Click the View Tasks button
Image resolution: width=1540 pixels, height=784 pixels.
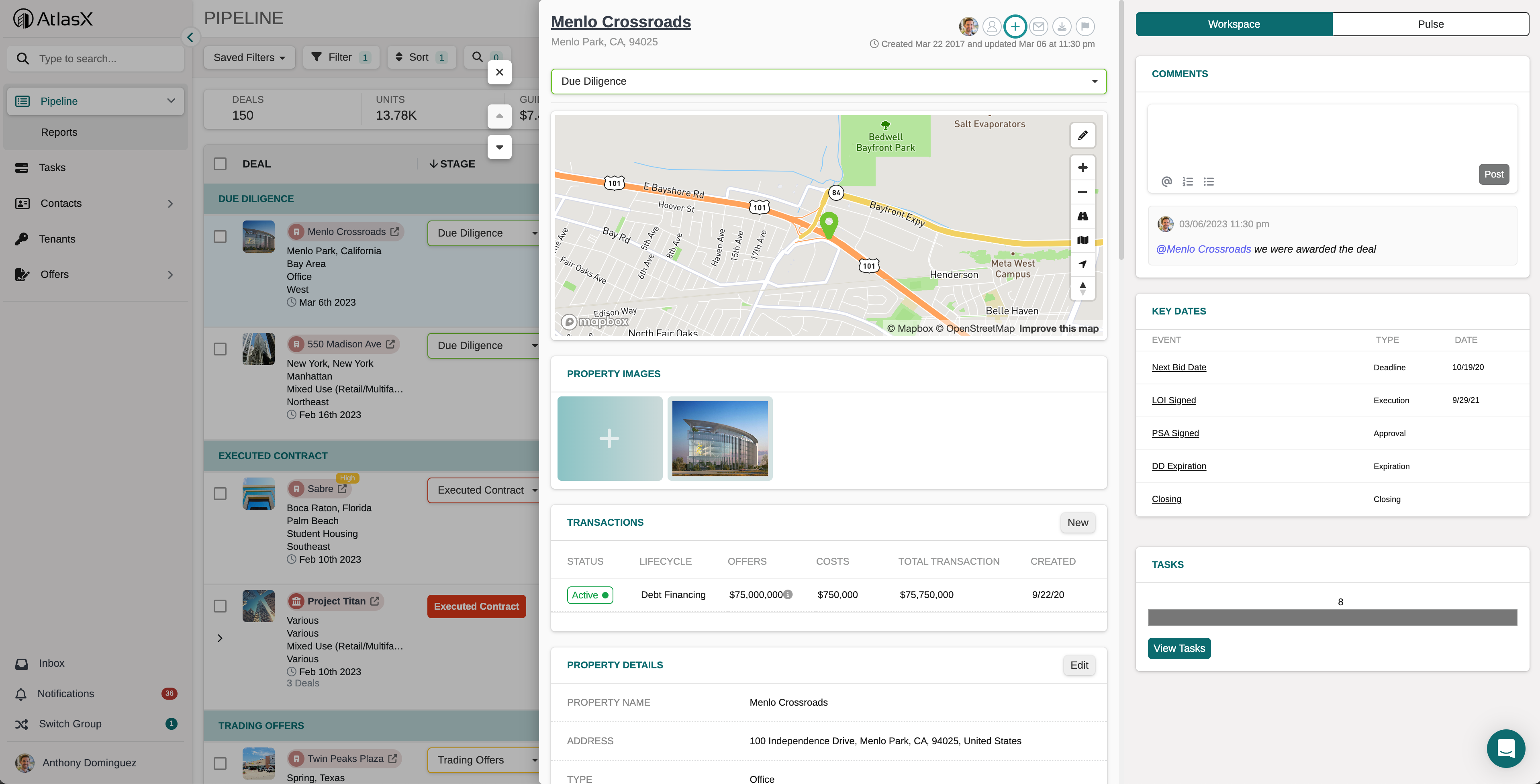(x=1179, y=648)
